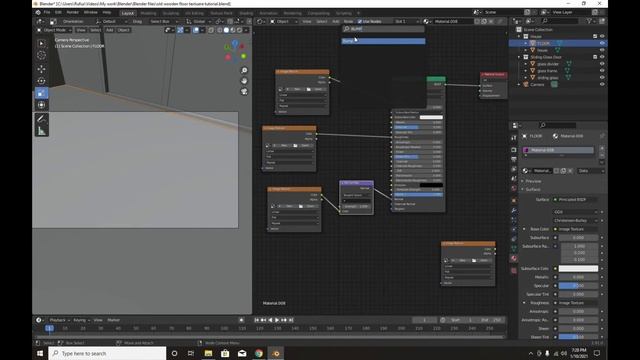Open Blender from the Windows taskbar
Viewport: 640px width, 360px height.
coord(276,353)
